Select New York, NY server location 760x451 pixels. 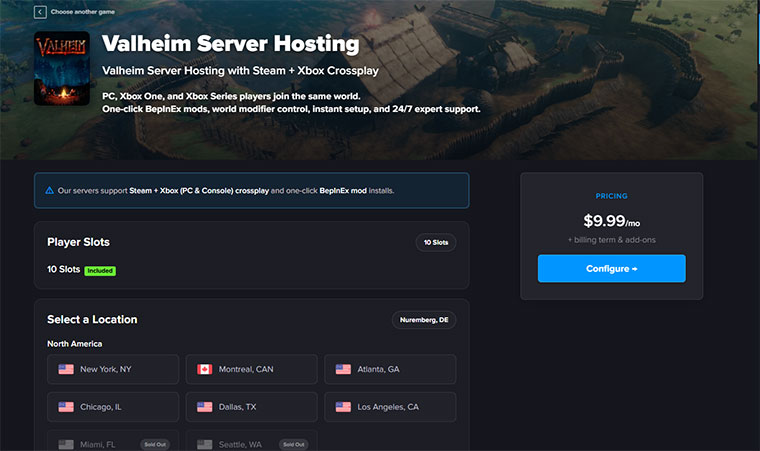point(113,370)
